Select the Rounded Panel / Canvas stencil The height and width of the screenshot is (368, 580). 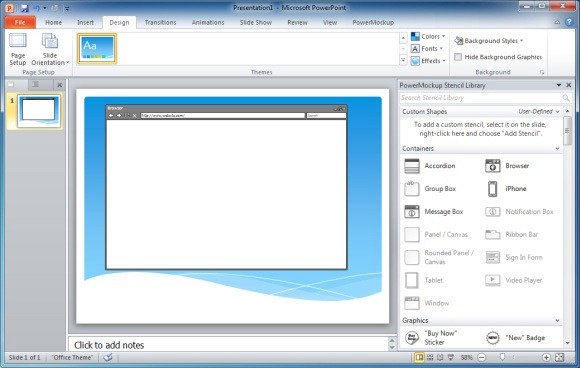(x=439, y=257)
